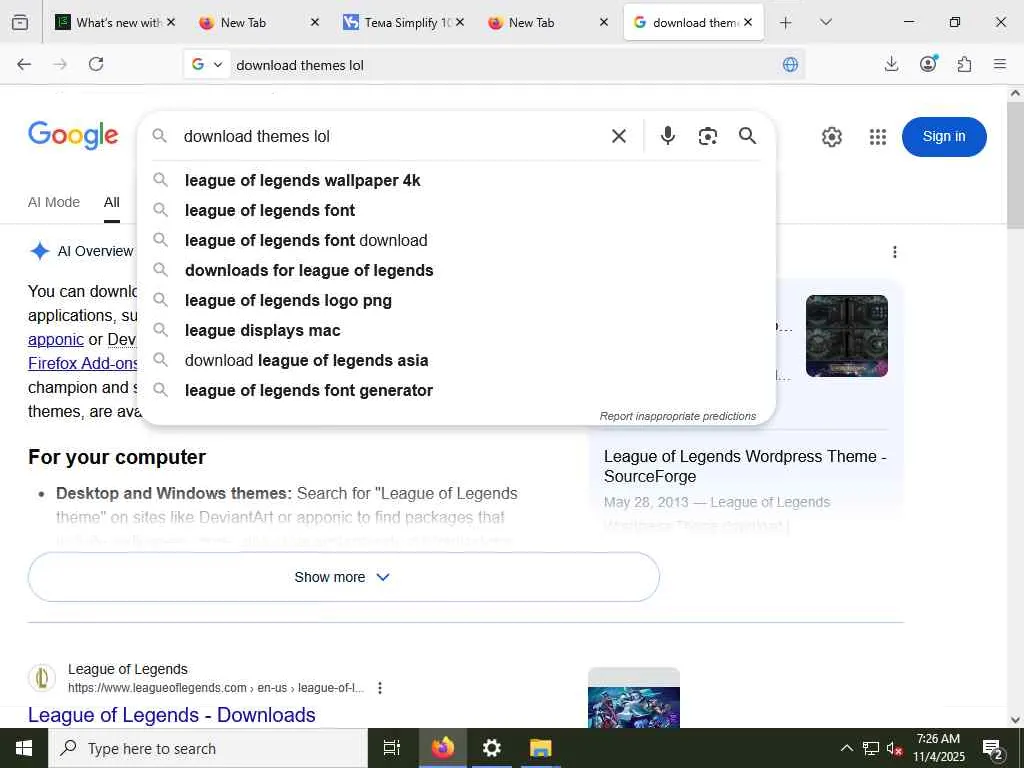Viewport: 1024px width, 768px height.
Task: Pick suggestion league of legends font generator
Action: point(456,391)
